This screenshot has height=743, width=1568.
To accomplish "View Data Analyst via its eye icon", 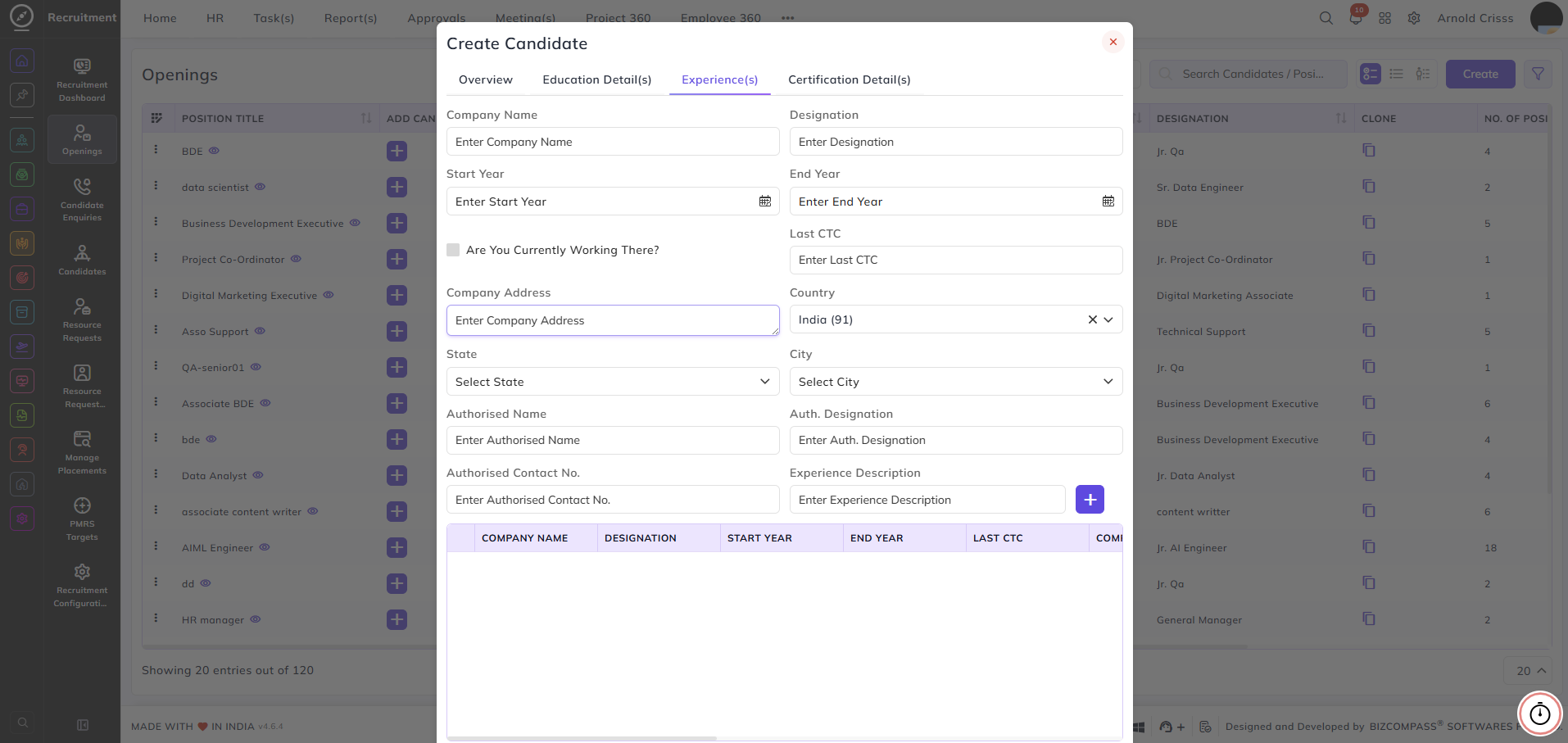I will click(x=258, y=475).
